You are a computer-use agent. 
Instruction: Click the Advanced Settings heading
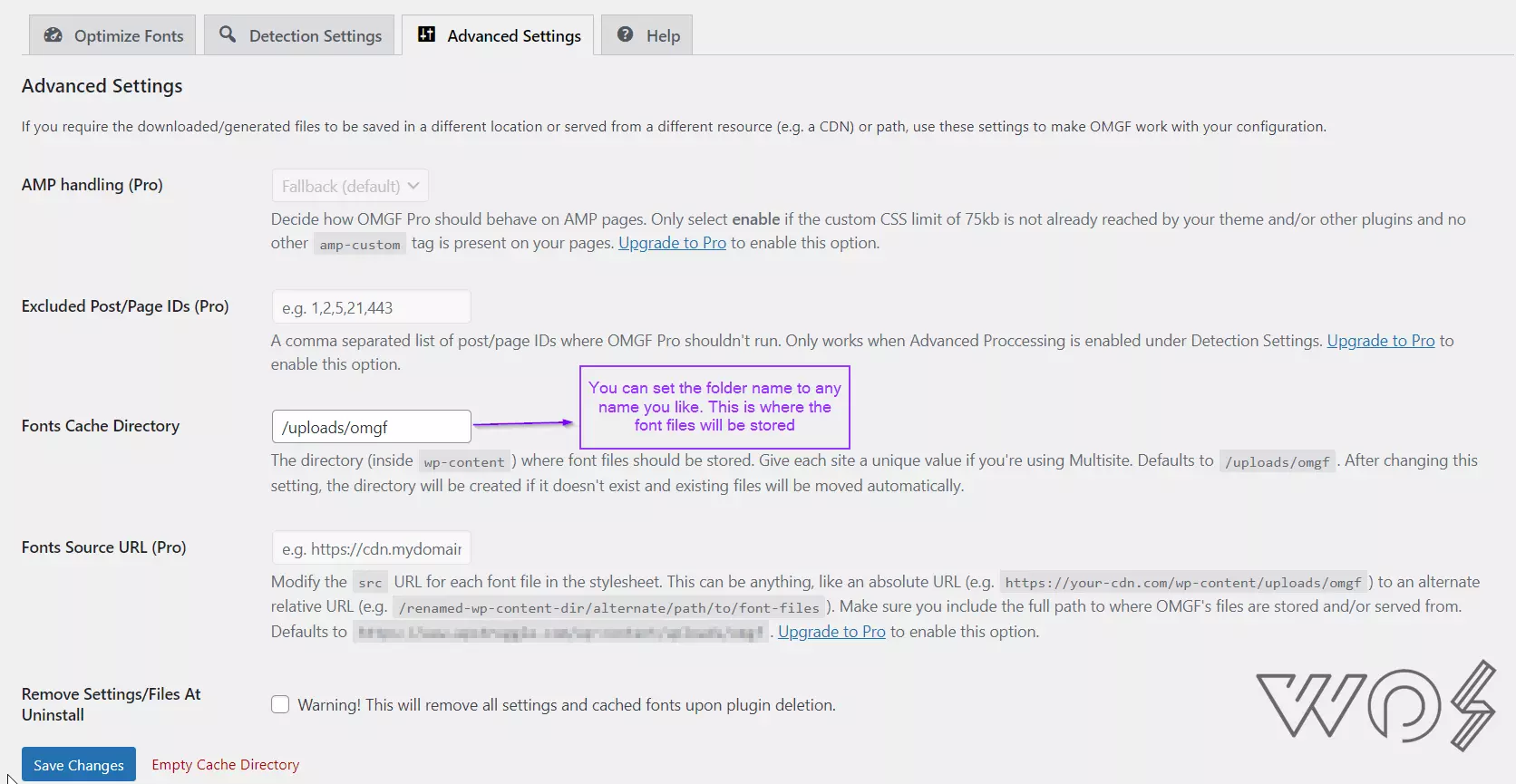pyautogui.click(x=102, y=86)
